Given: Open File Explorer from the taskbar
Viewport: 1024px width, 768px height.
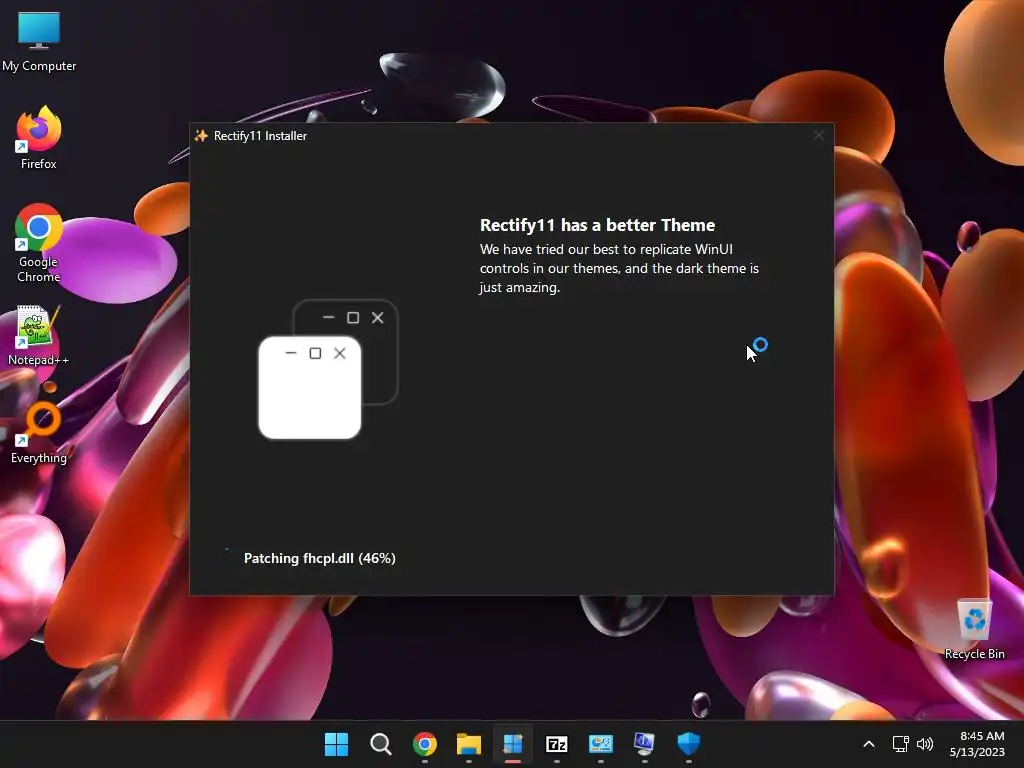Looking at the screenshot, I should tap(468, 744).
